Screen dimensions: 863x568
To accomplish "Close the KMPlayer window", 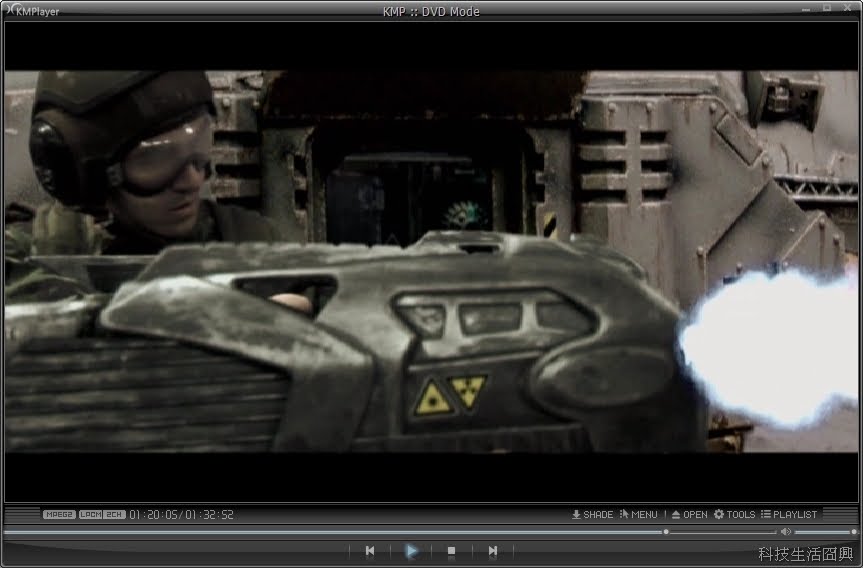I will [x=848, y=8].
